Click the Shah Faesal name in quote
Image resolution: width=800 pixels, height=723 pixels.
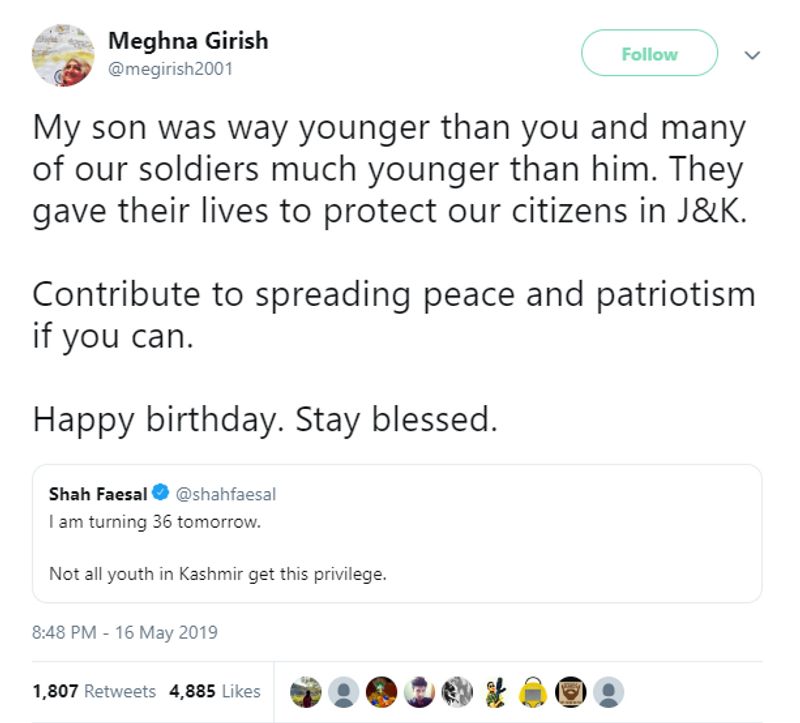[x=98, y=494]
